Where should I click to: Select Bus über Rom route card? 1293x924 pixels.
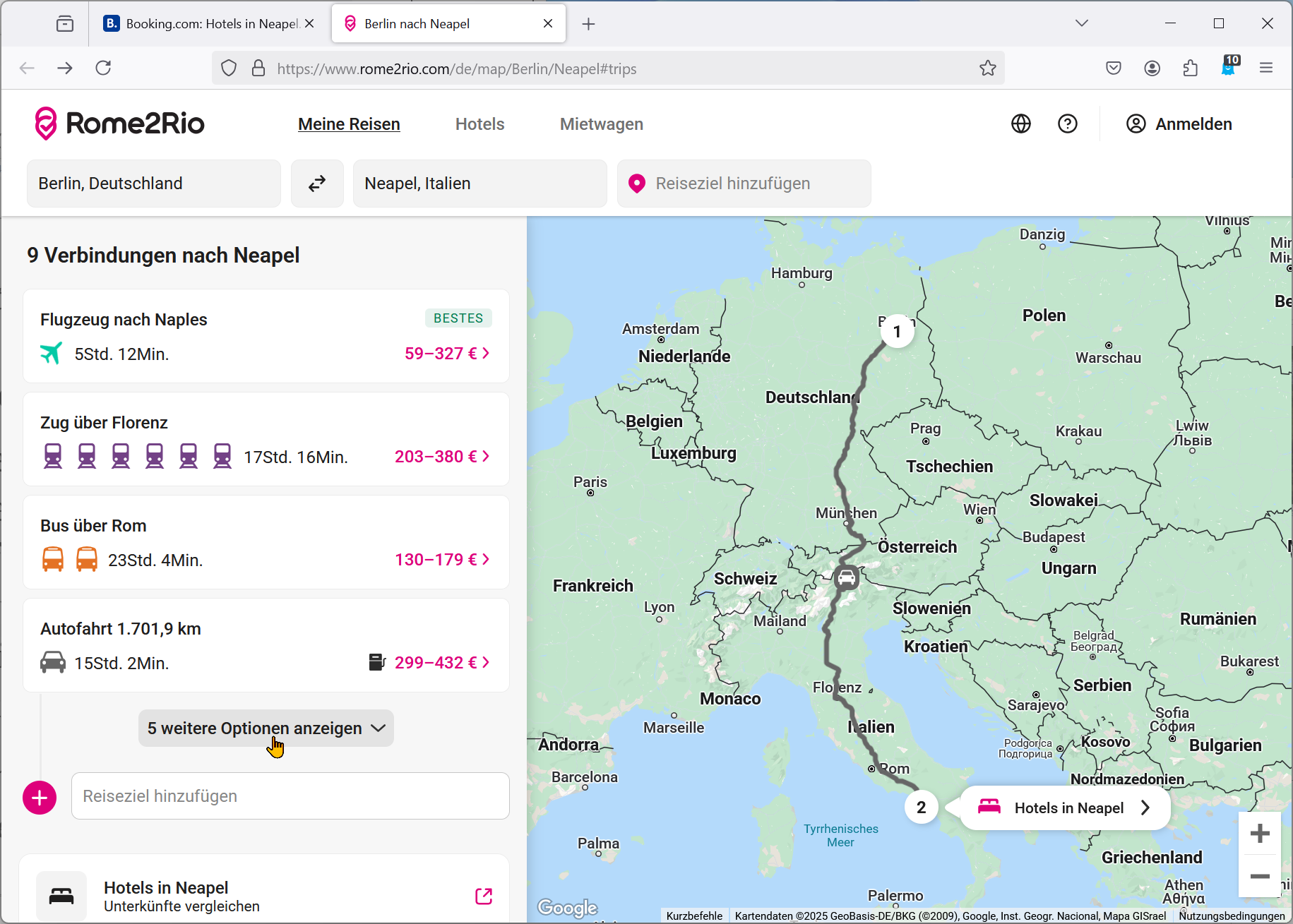266,542
